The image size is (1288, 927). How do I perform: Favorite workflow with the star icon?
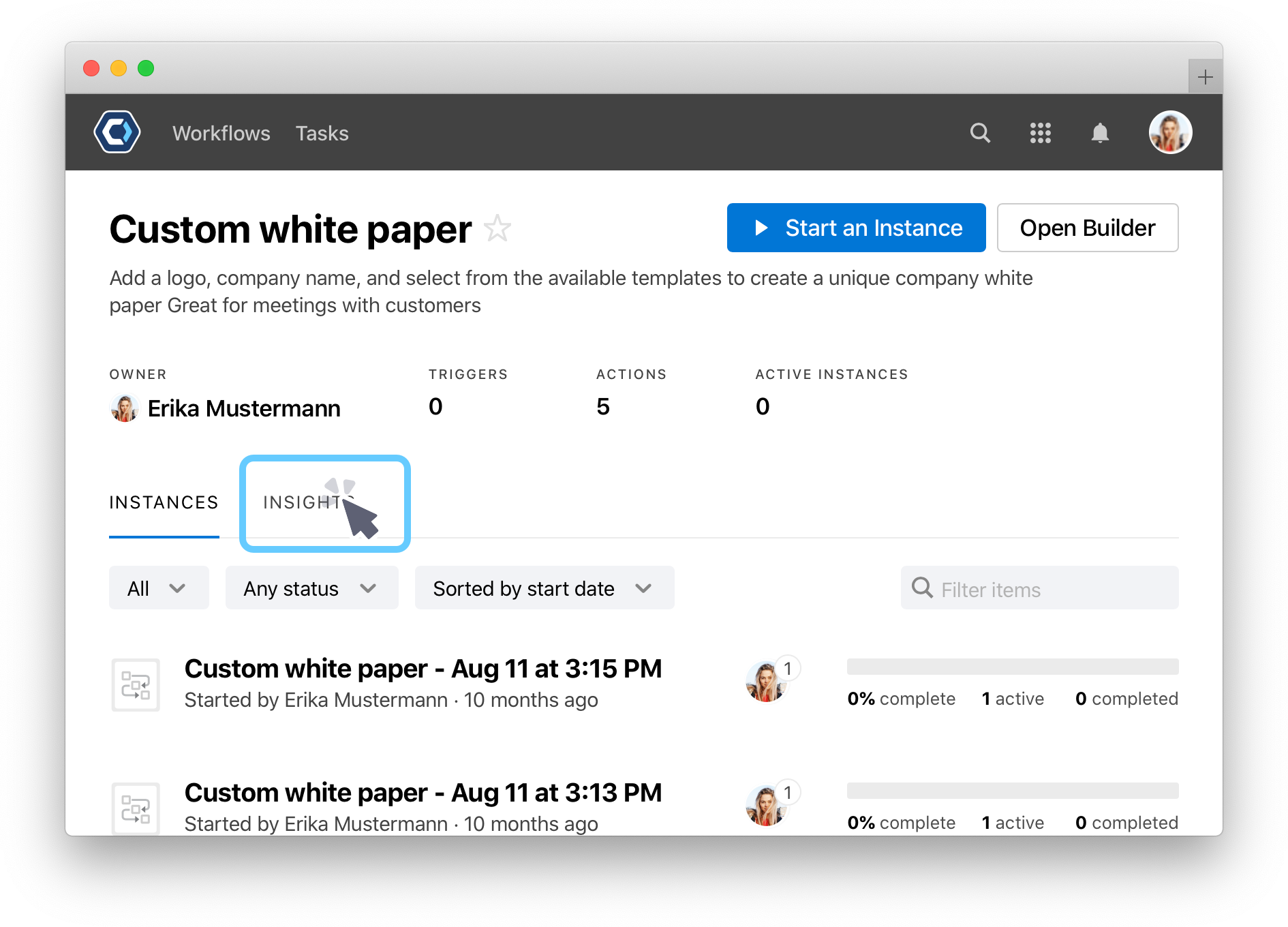point(497,228)
